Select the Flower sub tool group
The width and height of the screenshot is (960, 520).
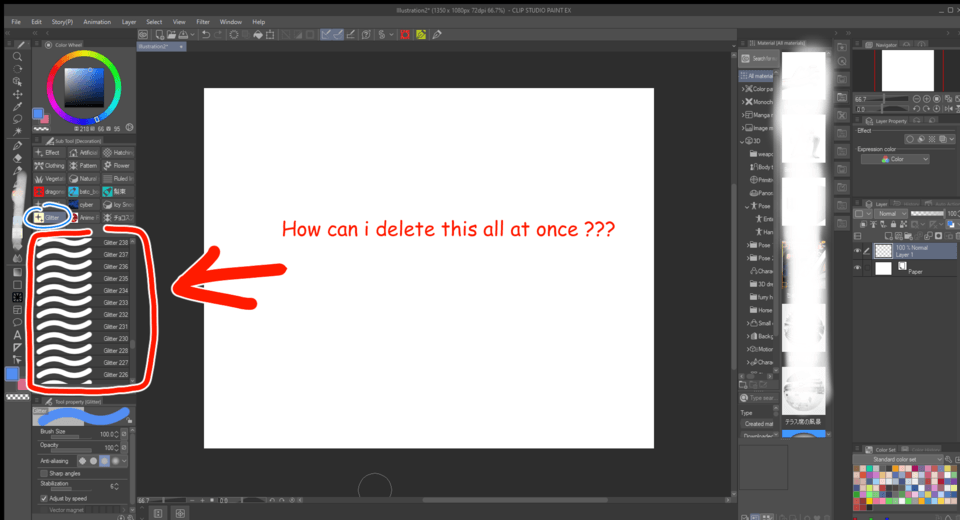(x=118, y=165)
